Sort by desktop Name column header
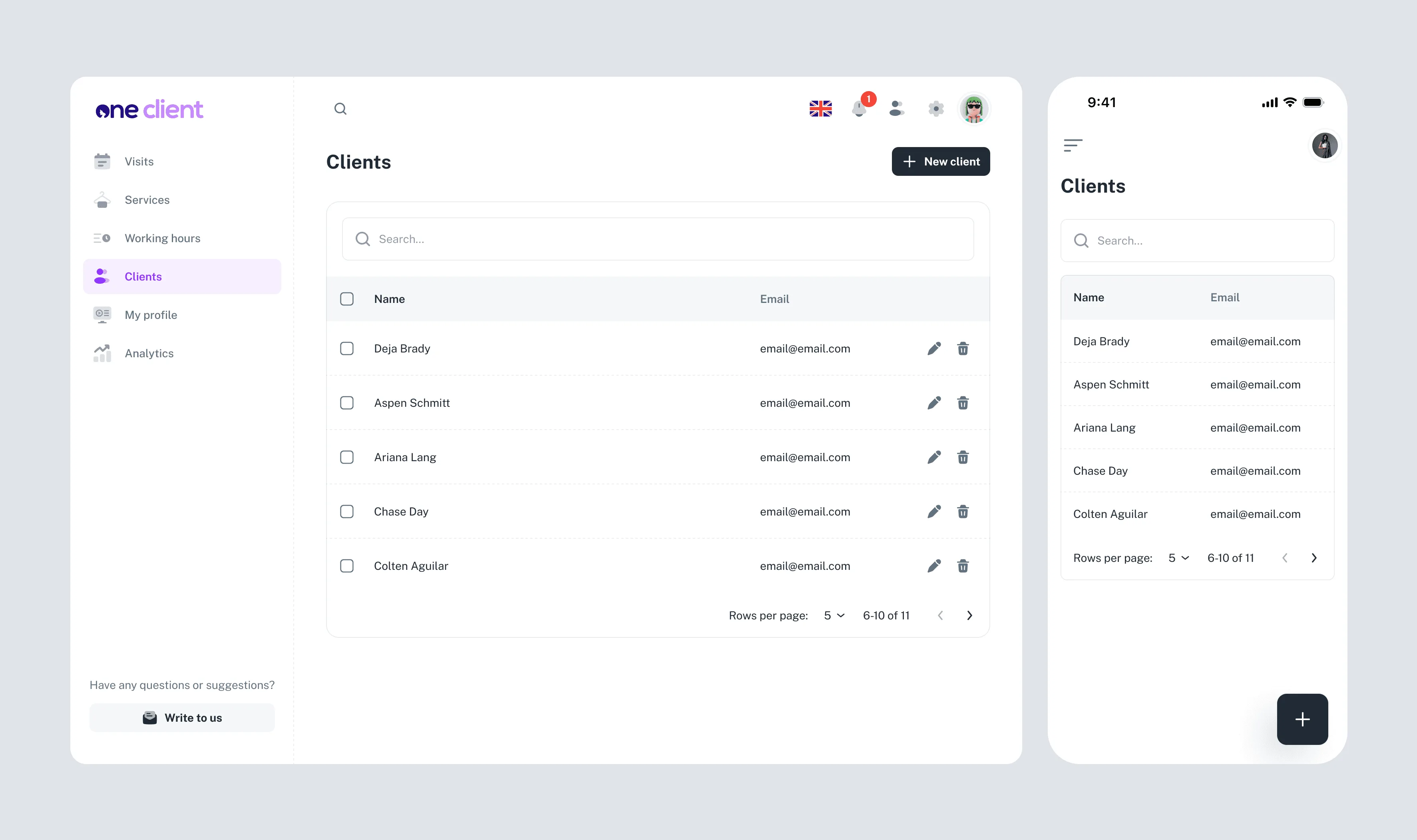The image size is (1417, 840). pyautogui.click(x=389, y=299)
